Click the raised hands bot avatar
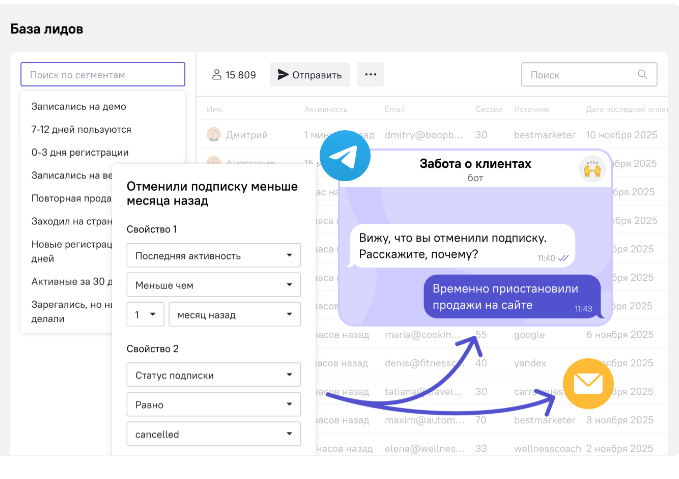This screenshot has width=679, height=479. point(592,169)
